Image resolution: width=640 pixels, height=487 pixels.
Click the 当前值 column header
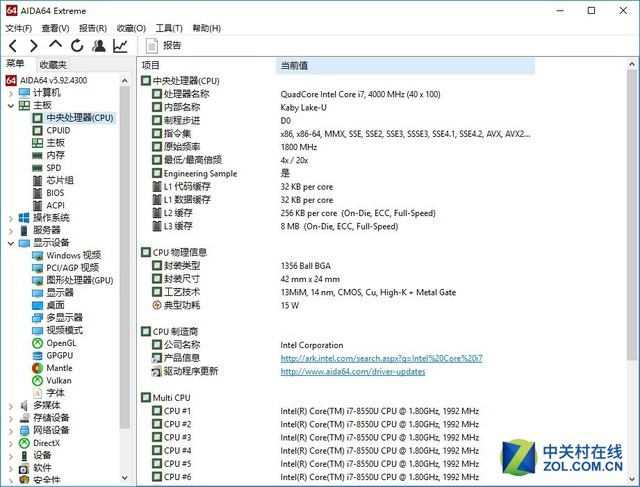296,65
